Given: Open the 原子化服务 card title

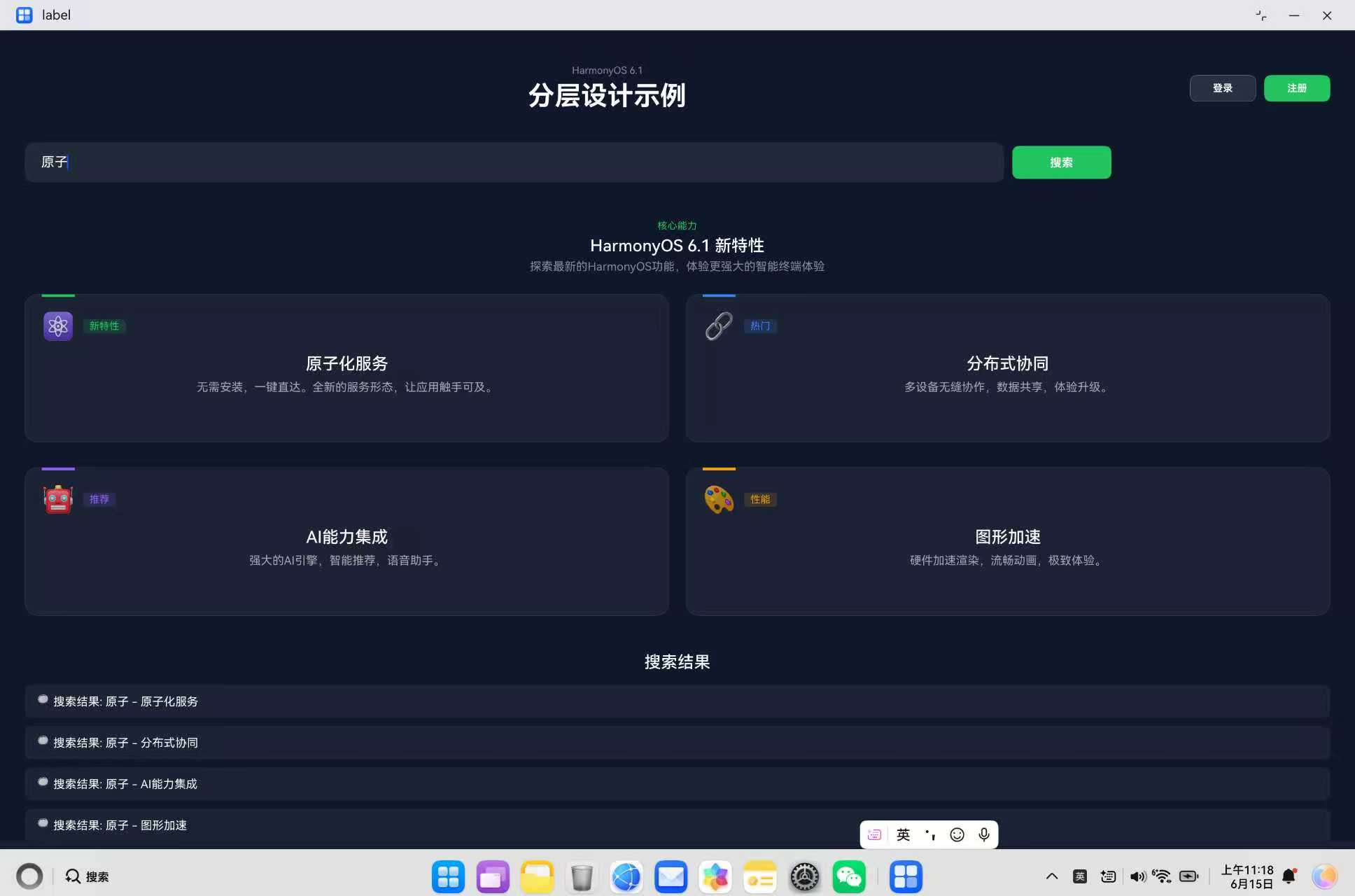Looking at the screenshot, I should [346, 363].
